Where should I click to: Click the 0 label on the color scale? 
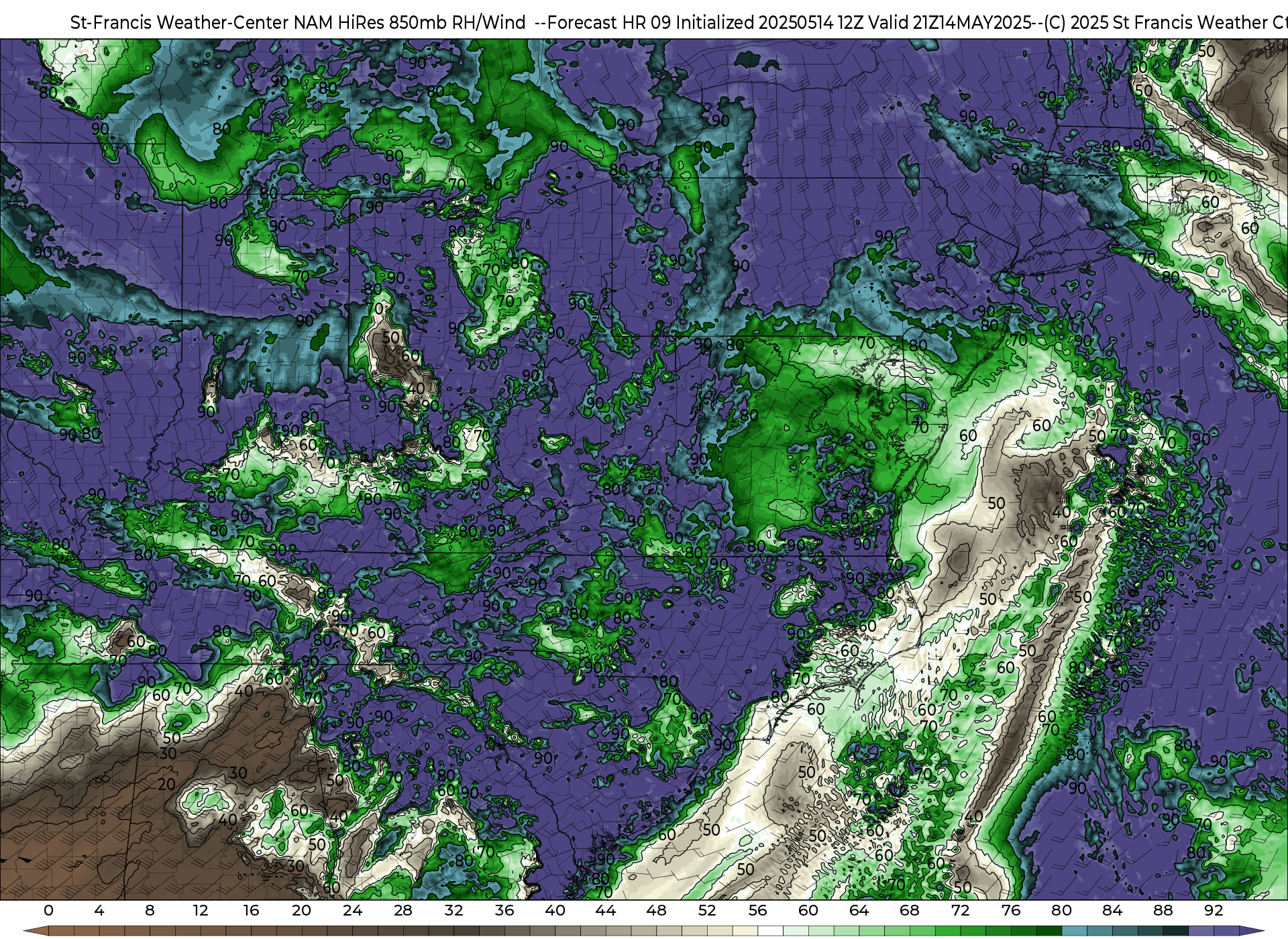48,910
